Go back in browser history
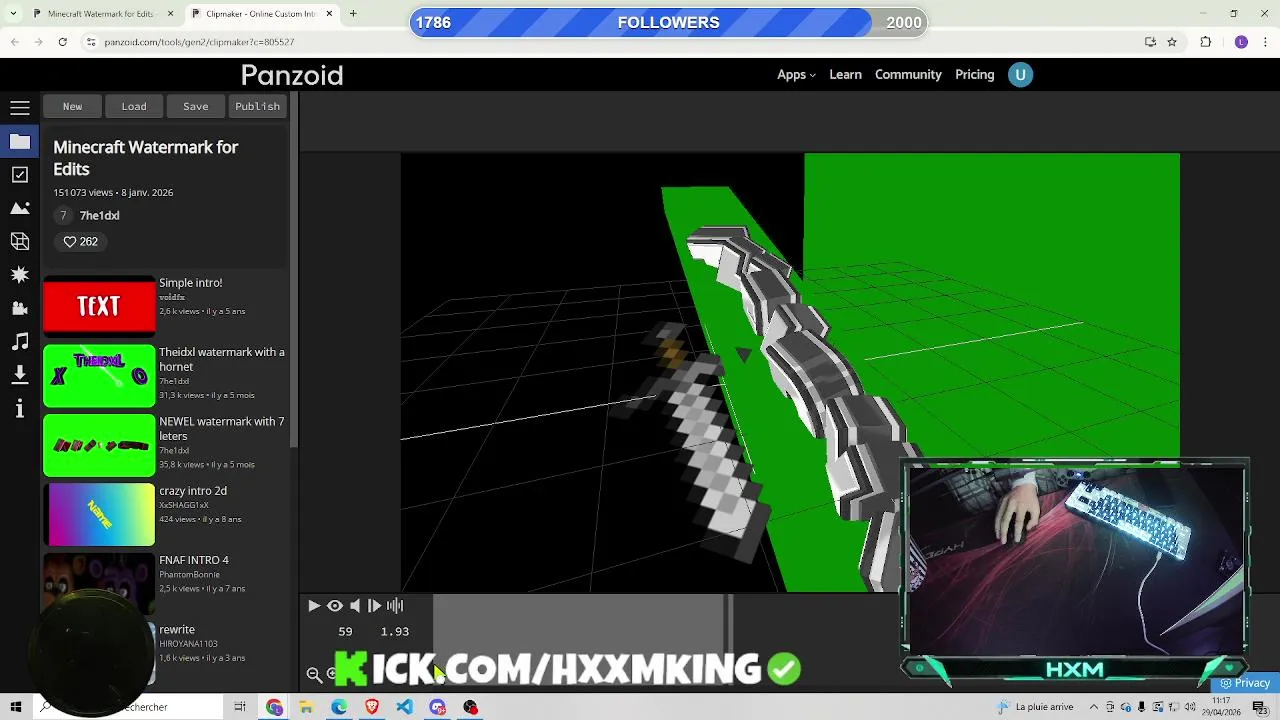Image resolution: width=1280 pixels, height=720 pixels. pos(15,42)
